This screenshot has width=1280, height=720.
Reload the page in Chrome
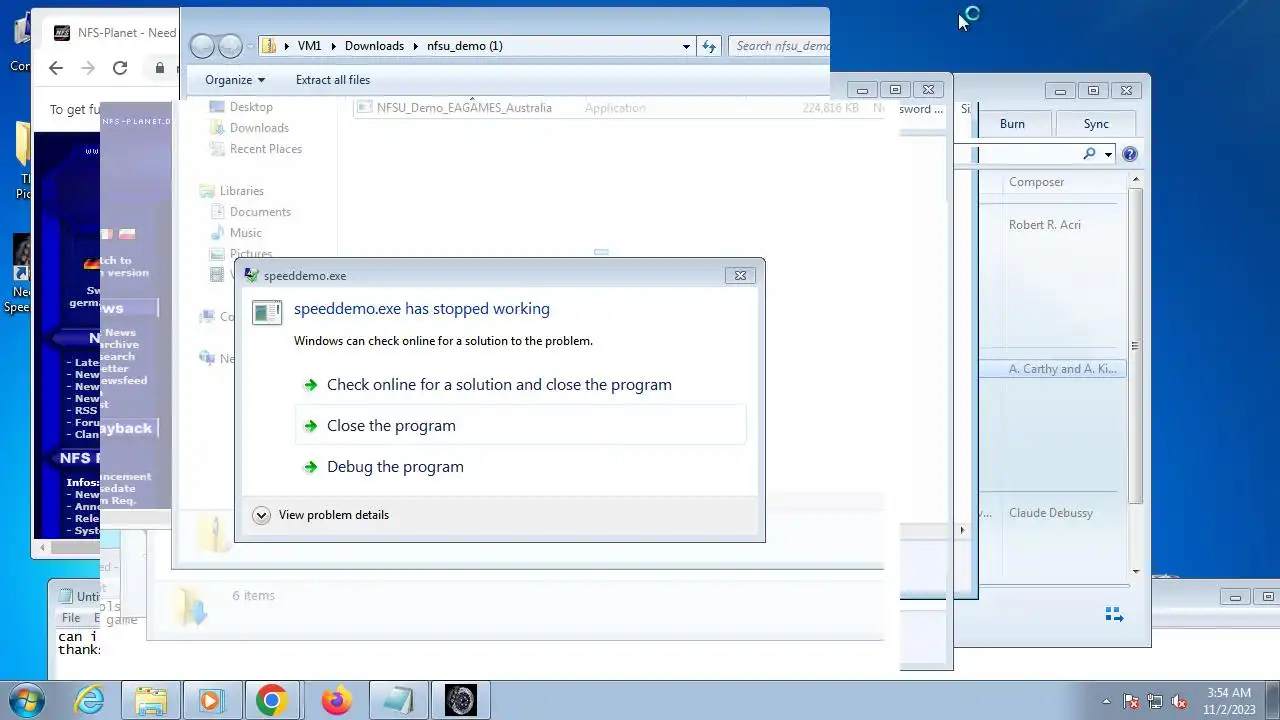[120, 68]
